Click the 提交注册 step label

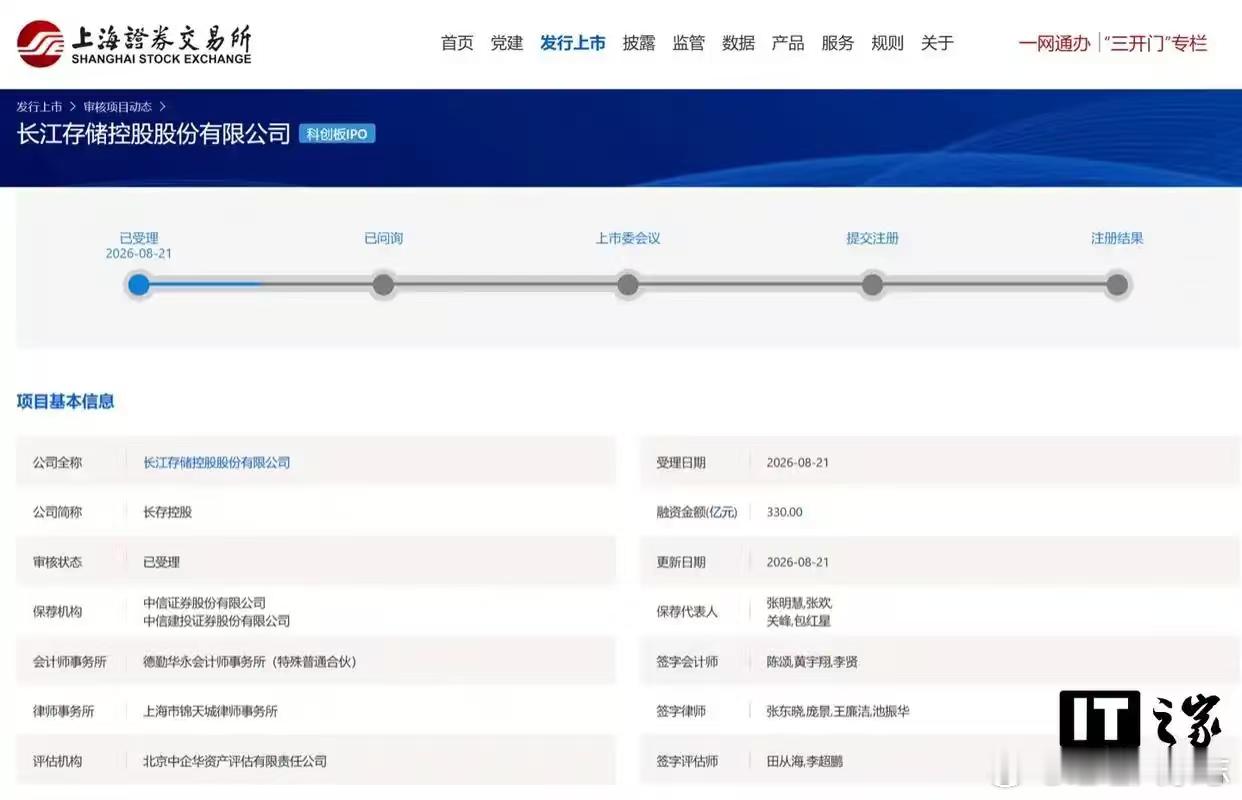873,238
